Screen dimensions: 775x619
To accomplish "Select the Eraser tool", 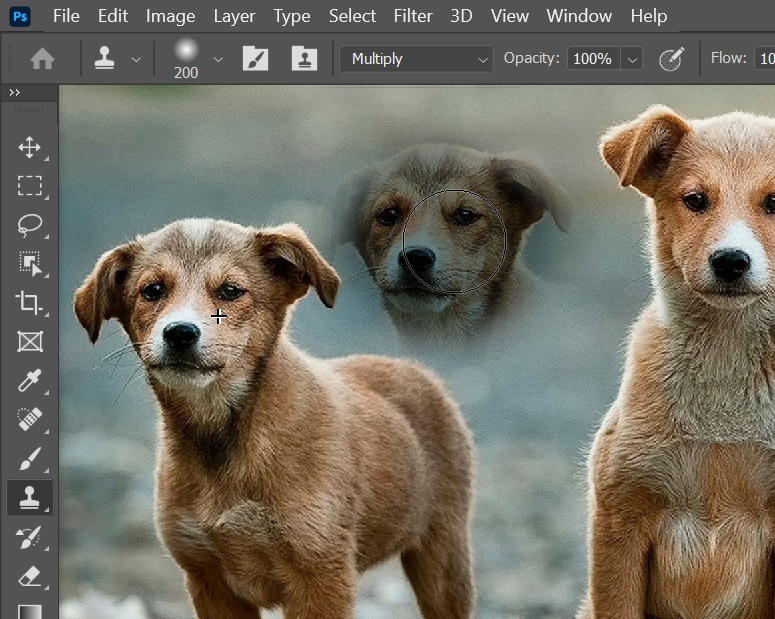I will tap(30, 576).
